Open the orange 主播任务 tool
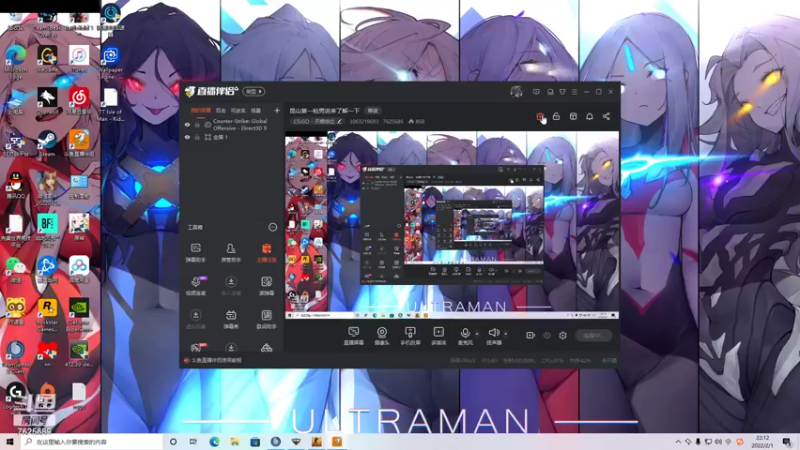800x450 pixels. [x=266, y=253]
